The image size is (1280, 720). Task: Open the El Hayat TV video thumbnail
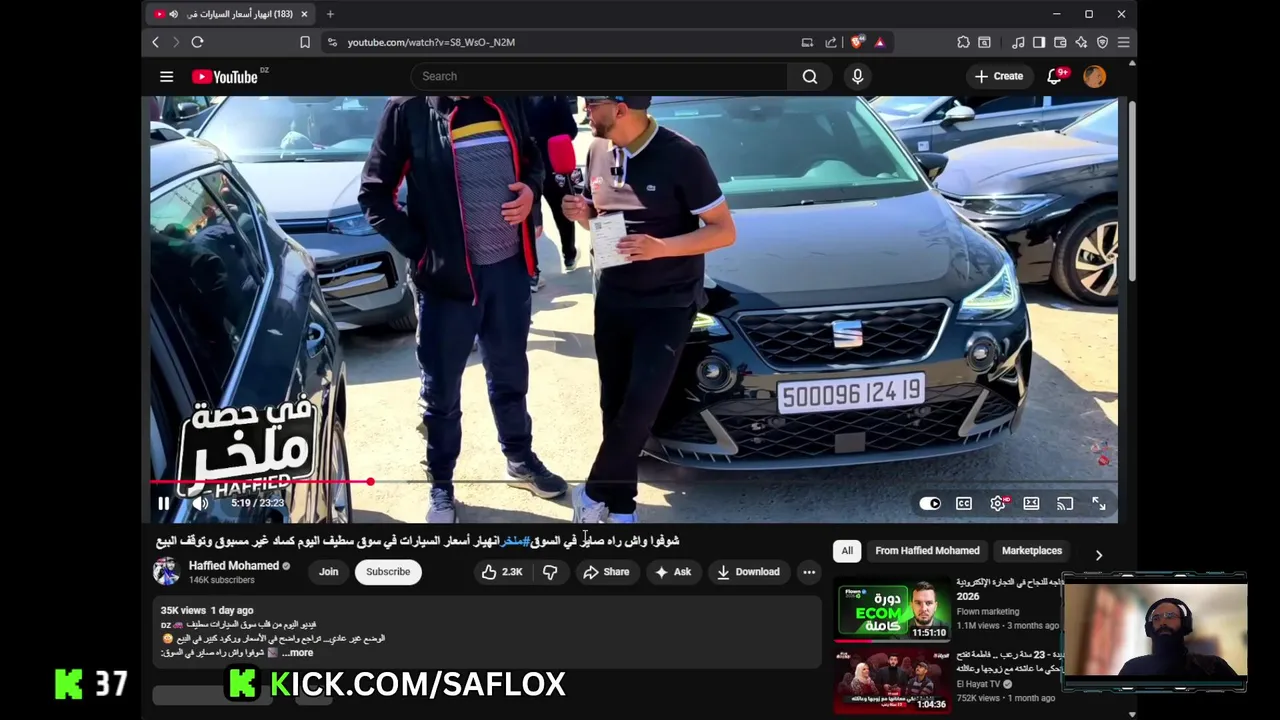click(892, 682)
